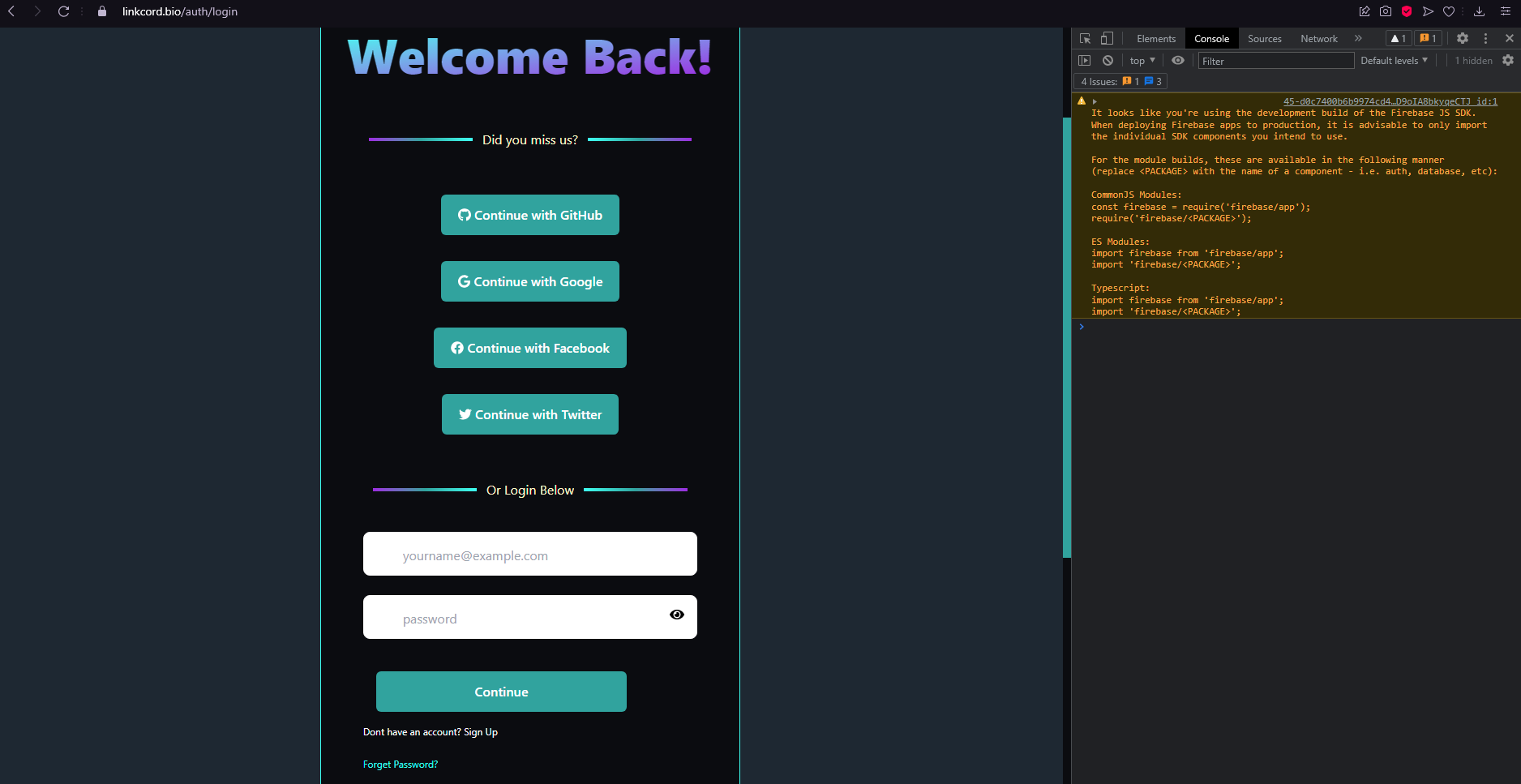This screenshot has height=784, width=1521.
Task: Take a snapshot with the camera icon
Action: 1386,11
